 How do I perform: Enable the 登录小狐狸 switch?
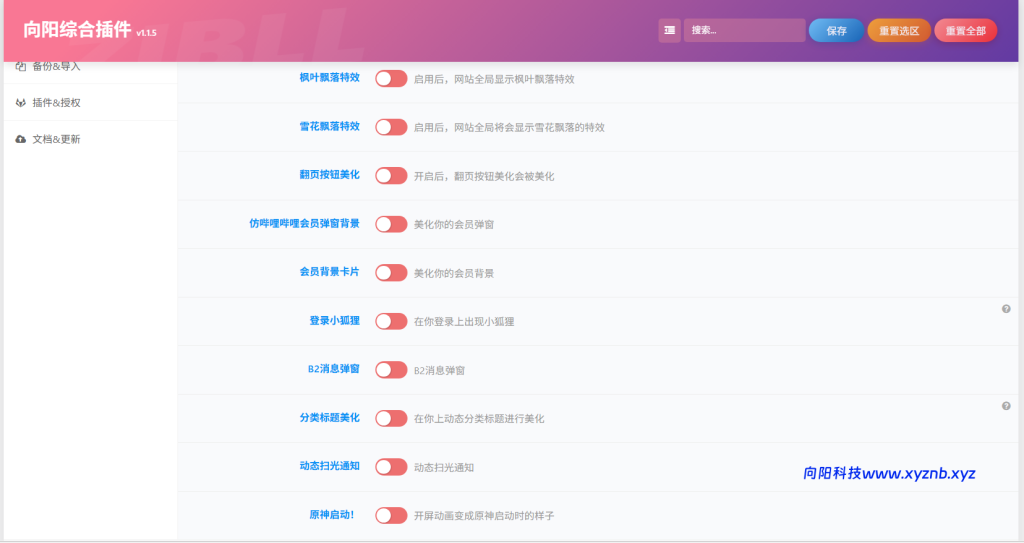[x=391, y=321]
